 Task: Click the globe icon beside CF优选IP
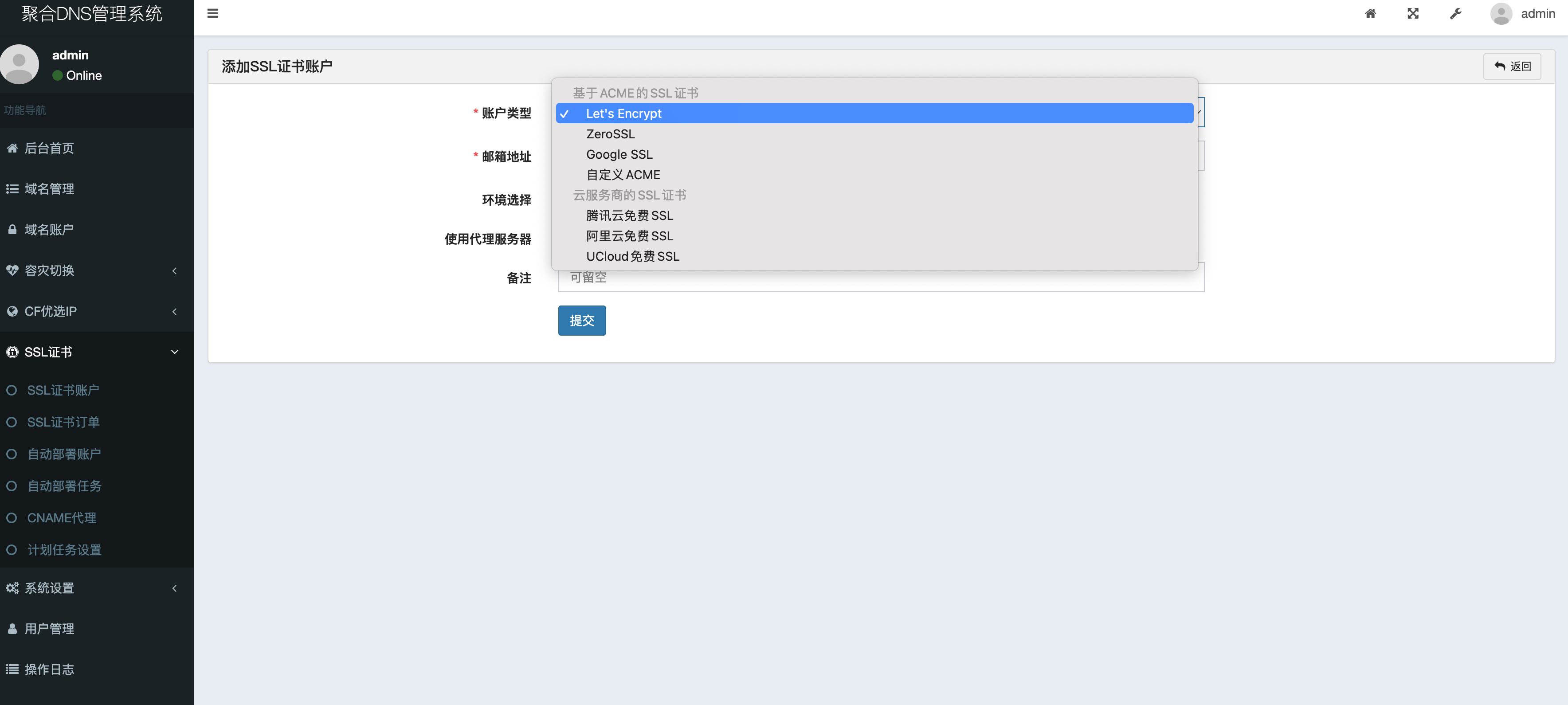pos(12,311)
